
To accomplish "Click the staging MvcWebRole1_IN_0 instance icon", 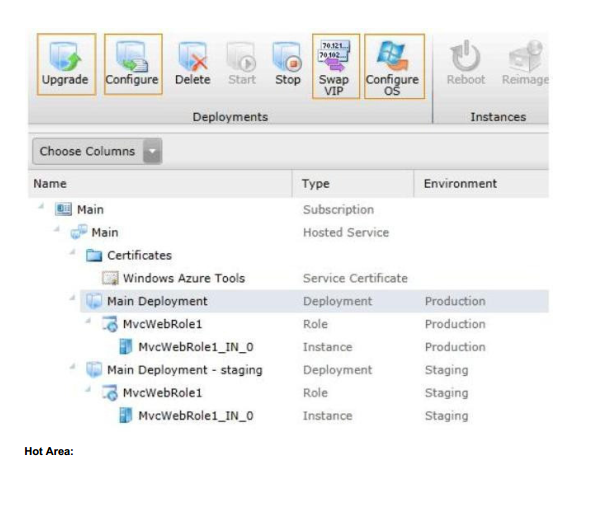I will 125,415.
